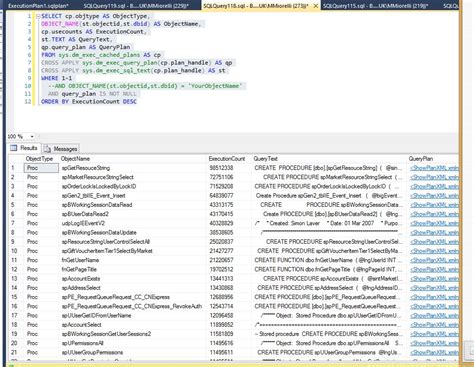Viewport: 474px width, 367px height.
Task: Select the spMarketResourceStringSelect cell
Action: point(133,177)
